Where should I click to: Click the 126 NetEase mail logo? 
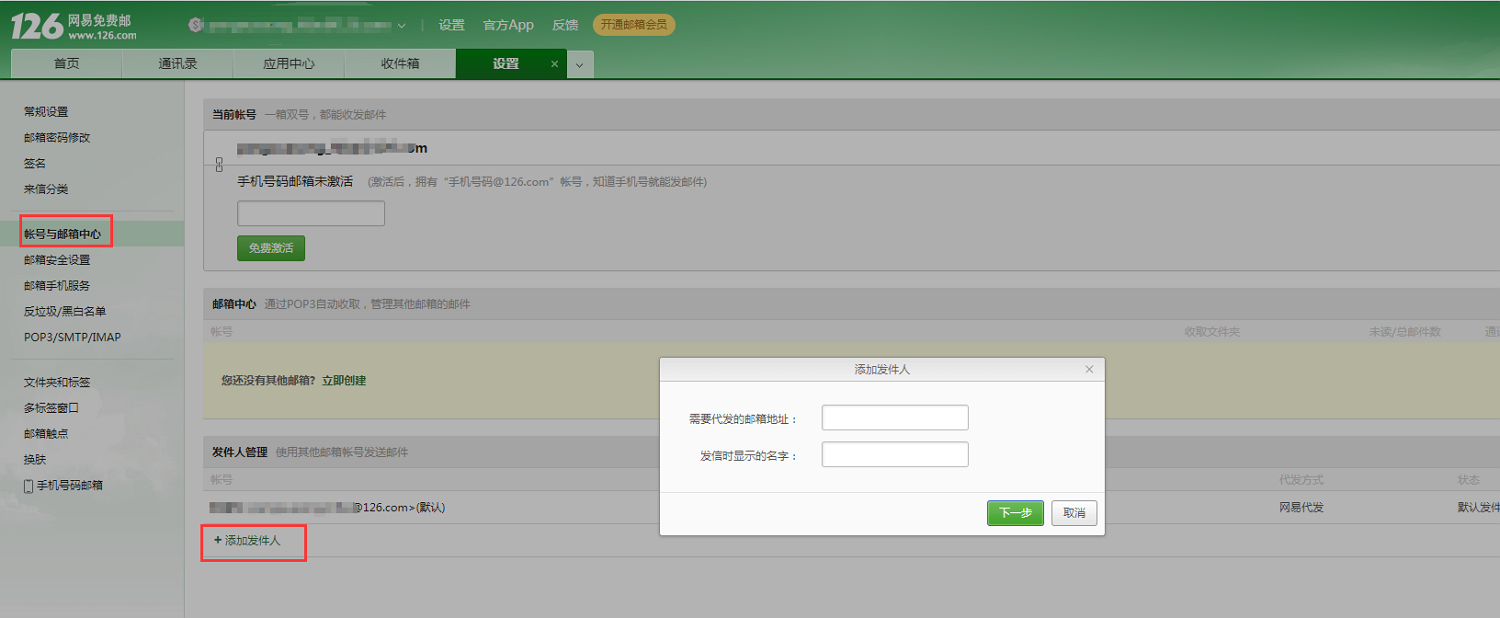(74, 26)
